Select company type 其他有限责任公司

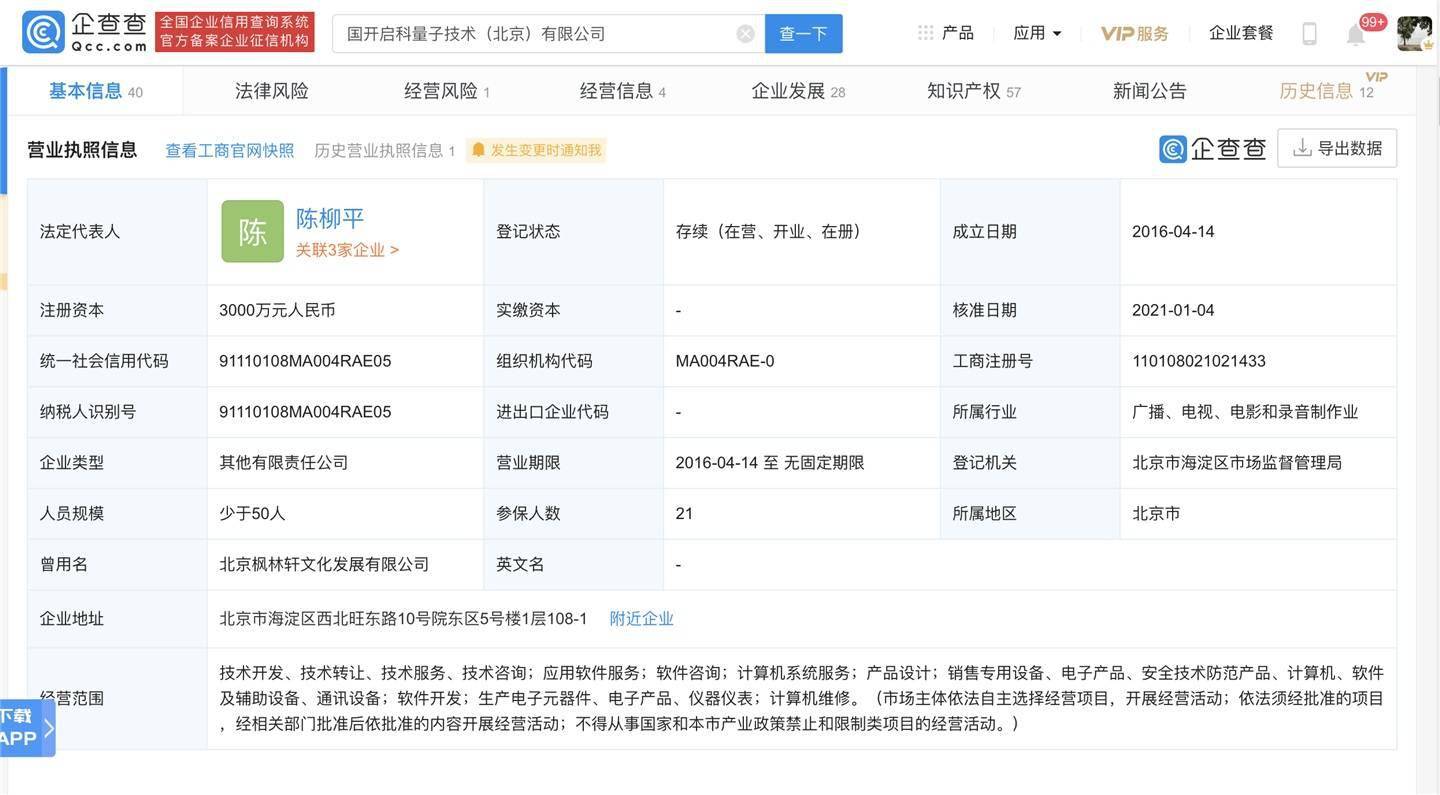[284, 462]
